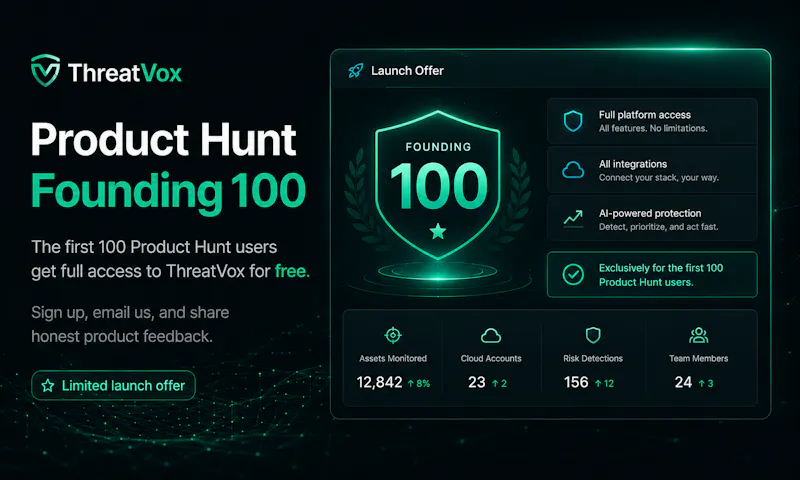
Task: Click the Exclusively for the first 100 box
Action: coord(652,274)
